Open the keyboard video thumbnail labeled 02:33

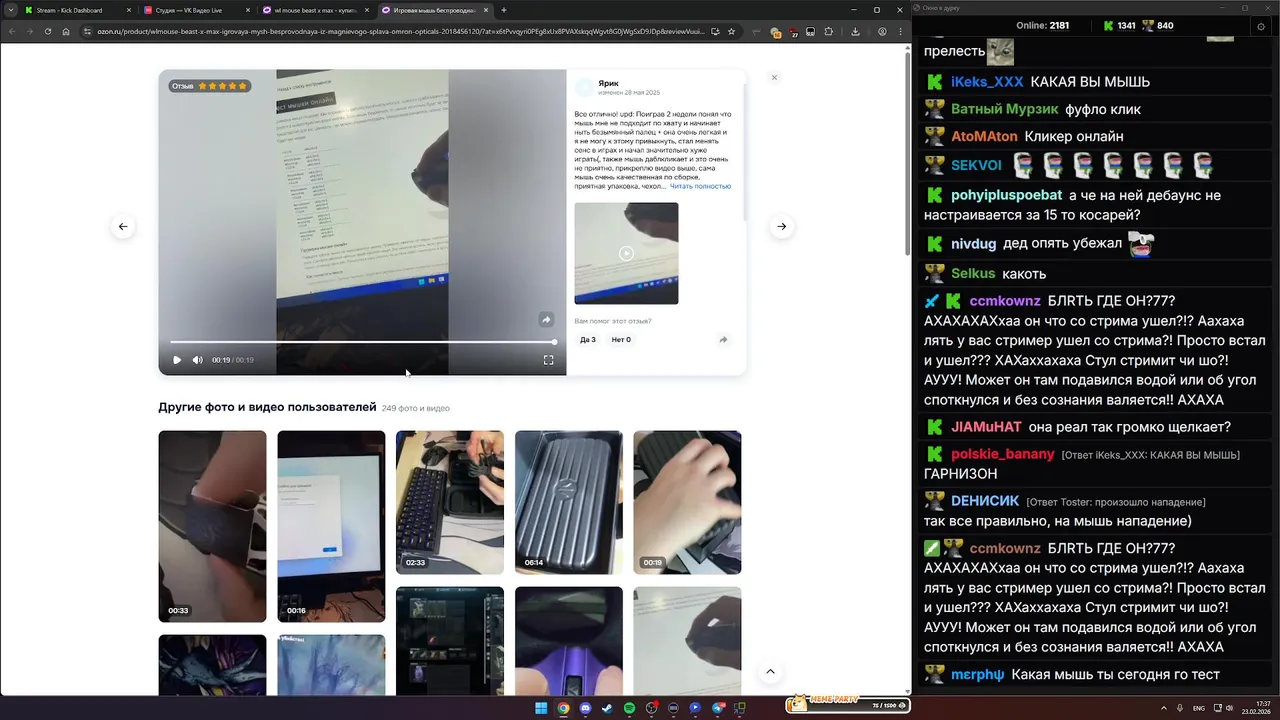450,502
